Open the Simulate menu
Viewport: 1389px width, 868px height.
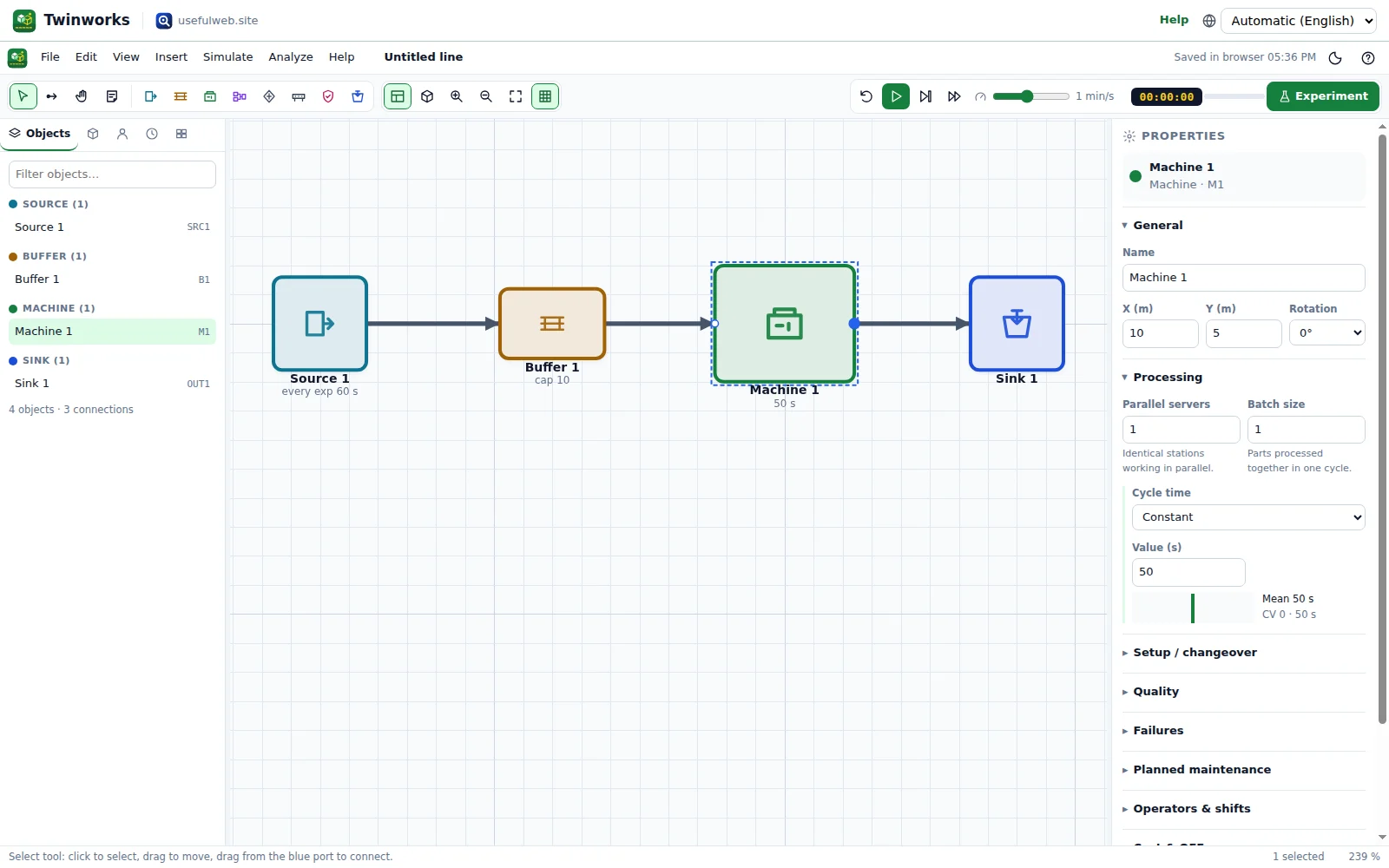tap(228, 57)
